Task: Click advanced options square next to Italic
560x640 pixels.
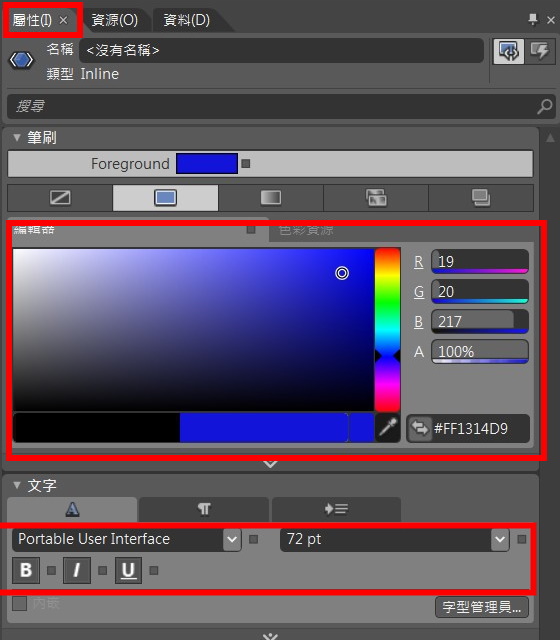Action: coord(102,570)
